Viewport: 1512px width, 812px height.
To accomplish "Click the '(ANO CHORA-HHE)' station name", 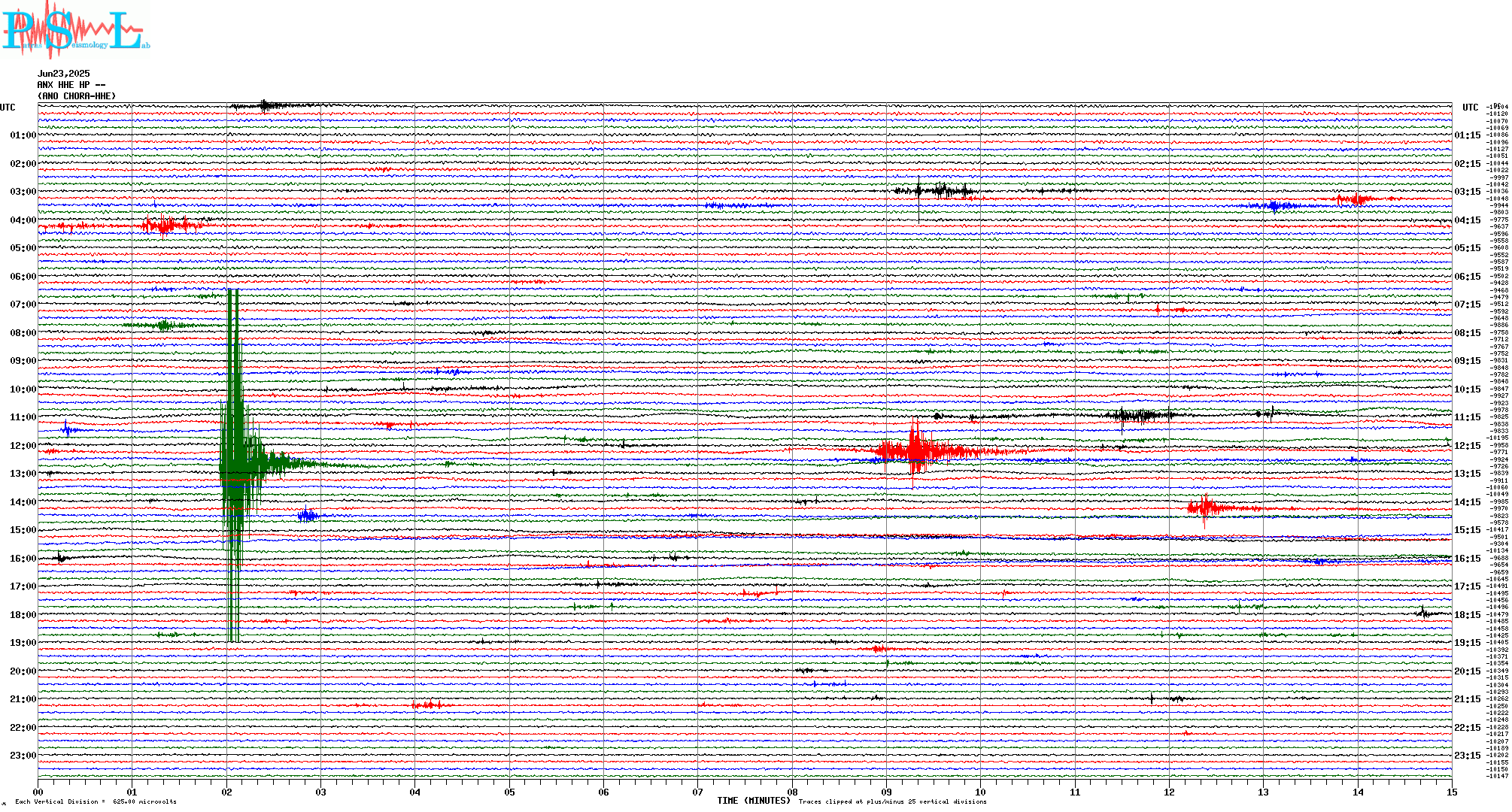I will coord(77,96).
